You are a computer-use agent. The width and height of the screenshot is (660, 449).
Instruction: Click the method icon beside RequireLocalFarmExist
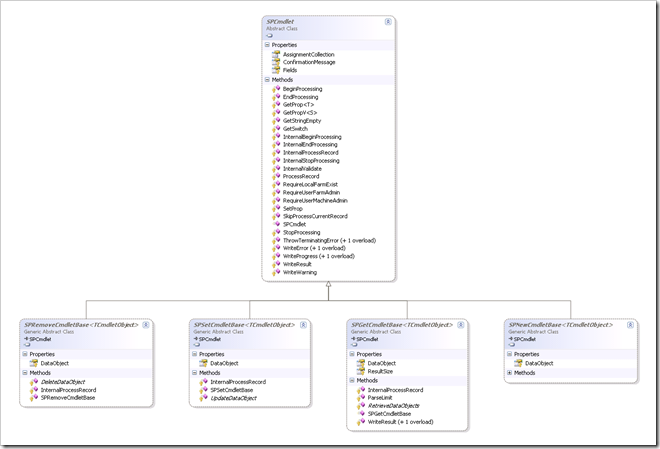(276, 184)
